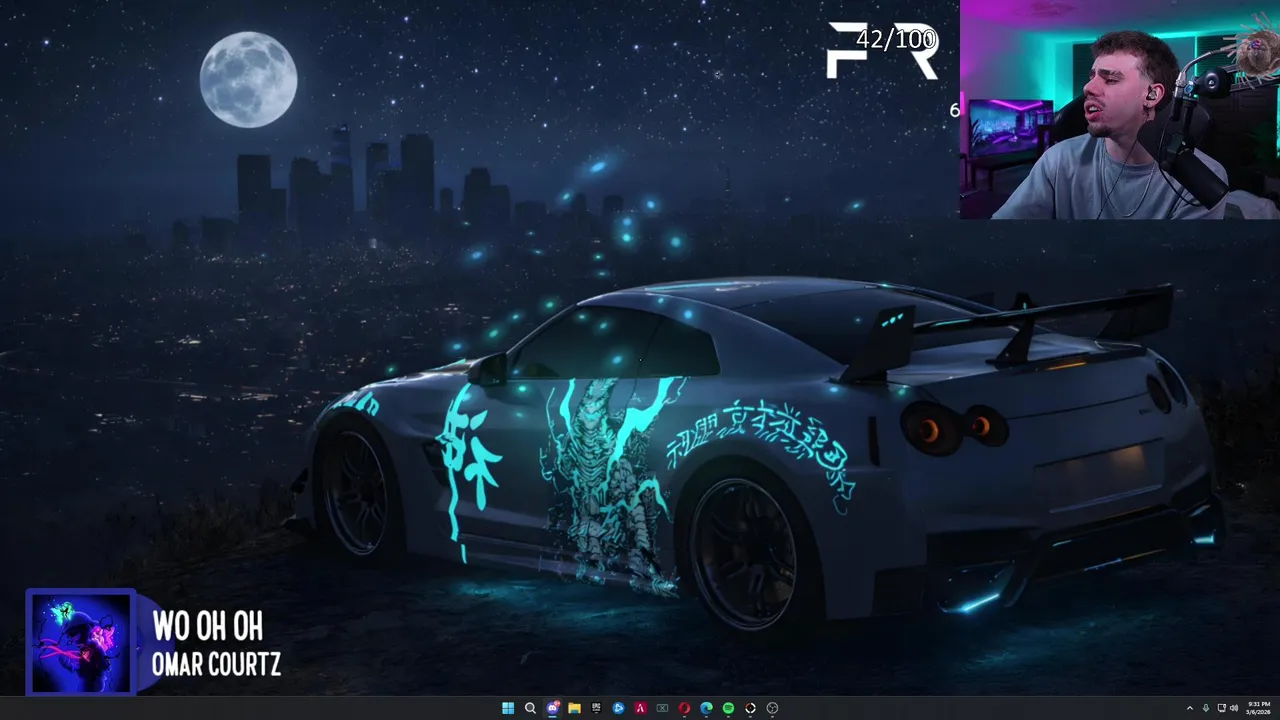This screenshot has width=1280, height=720.
Task: Open File Explorer folder icon
Action: 574,708
